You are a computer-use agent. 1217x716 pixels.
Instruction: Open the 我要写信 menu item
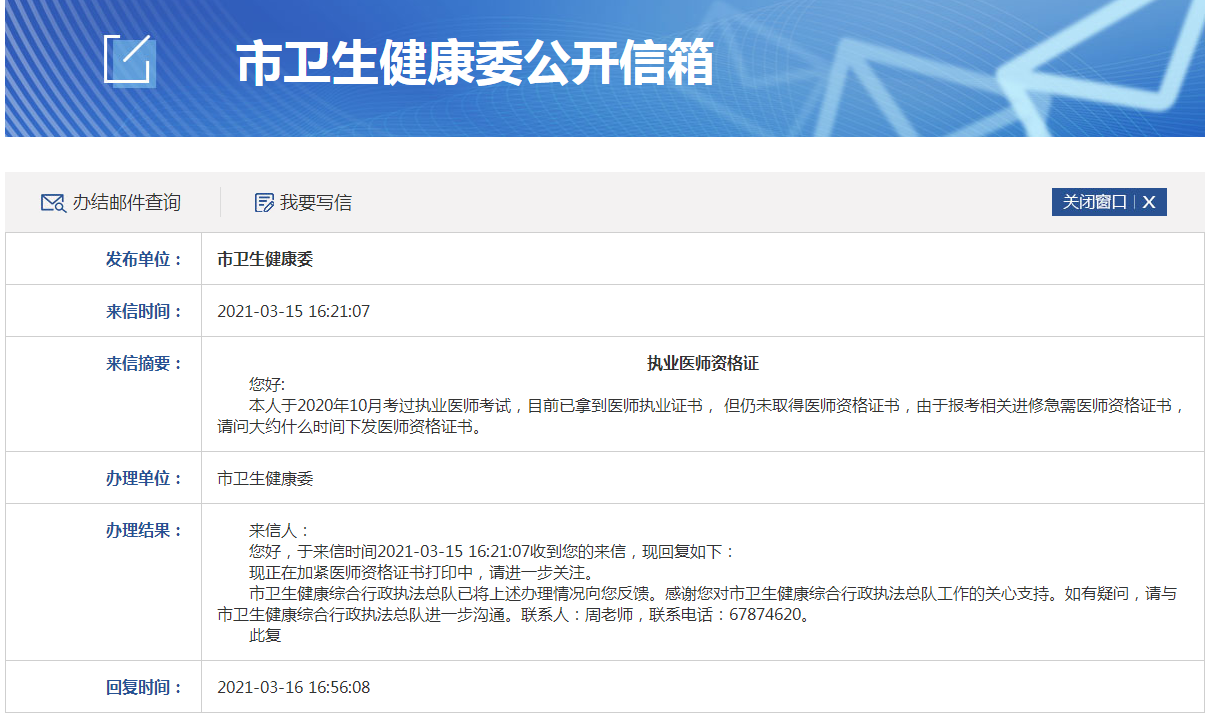[315, 203]
